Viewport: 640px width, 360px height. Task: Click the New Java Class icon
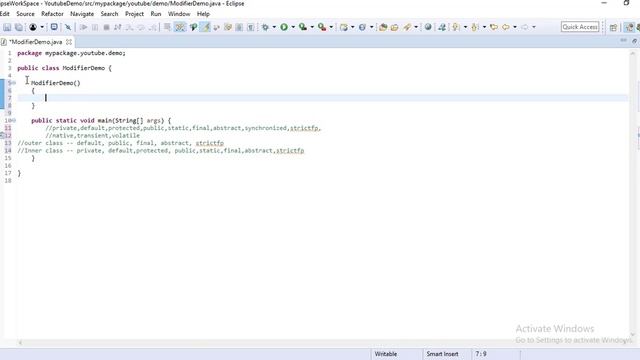362,27
